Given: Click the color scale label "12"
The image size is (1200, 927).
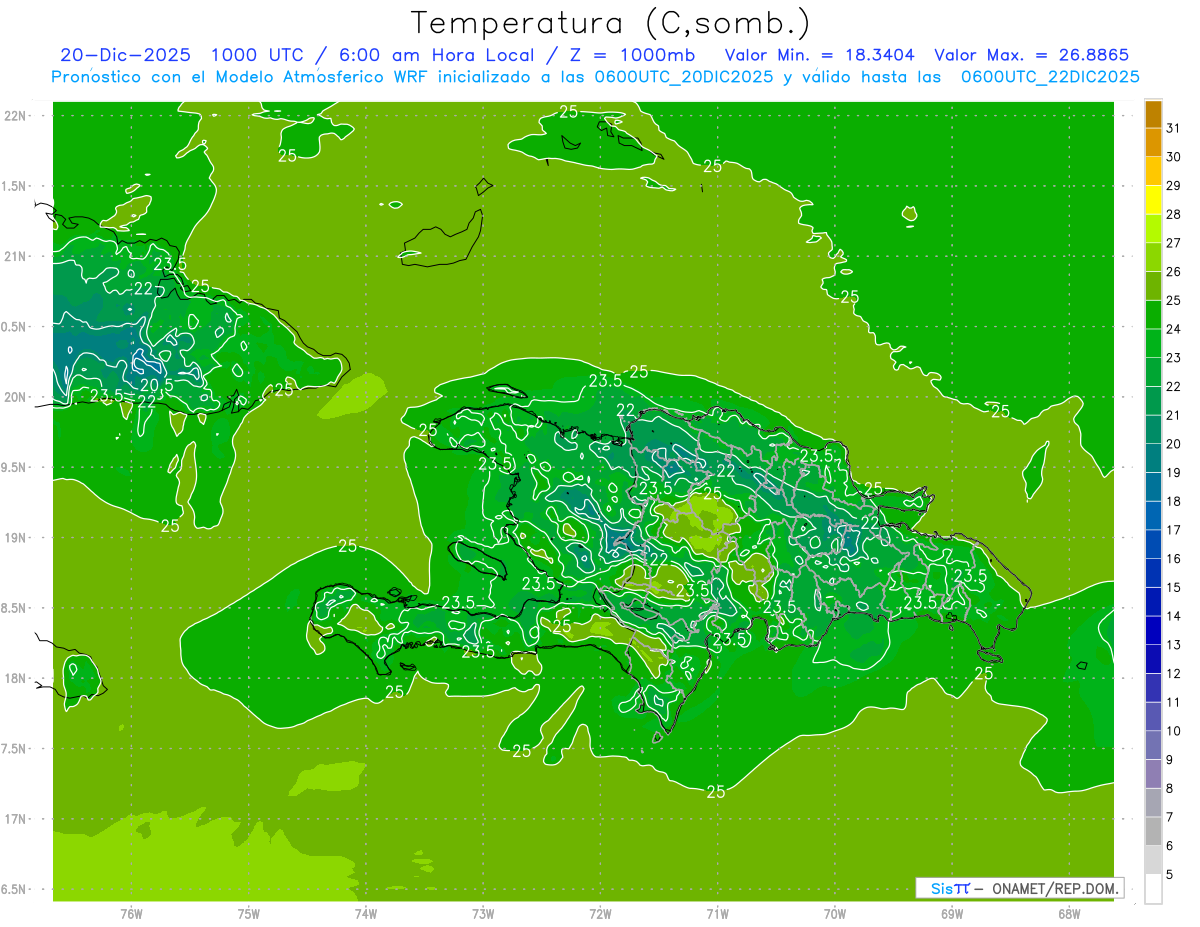Looking at the screenshot, I should [1174, 674].
